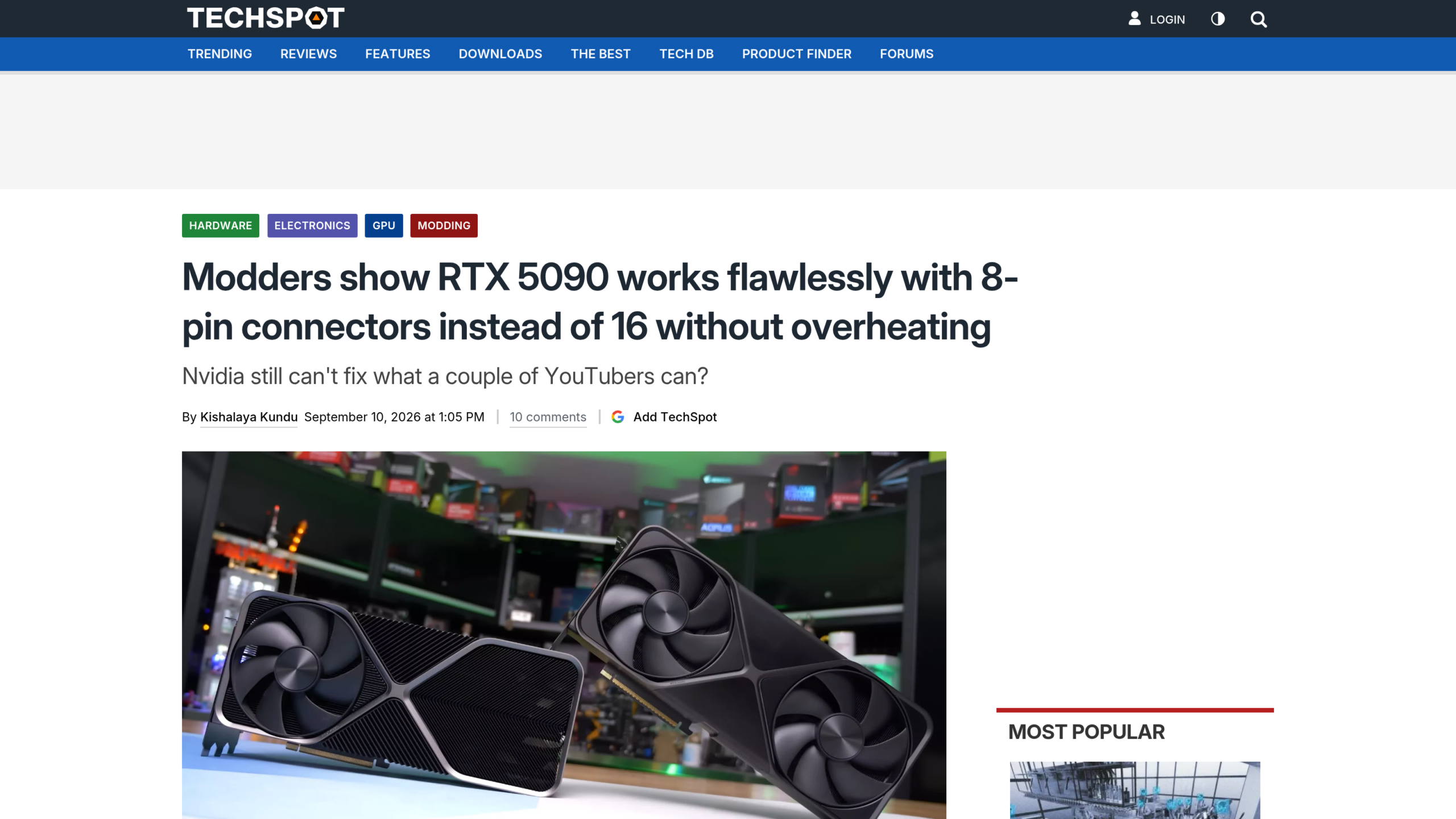1456x819 pixels.
Task: Open author Kishalaya Kundu's page
Action: click(249, 417)
